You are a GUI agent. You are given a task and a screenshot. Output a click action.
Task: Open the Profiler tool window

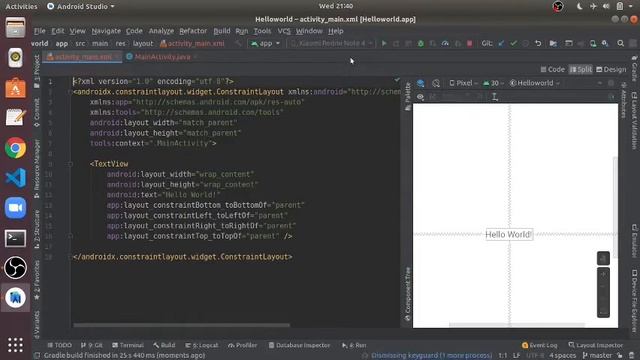click(x=242, y=345)
